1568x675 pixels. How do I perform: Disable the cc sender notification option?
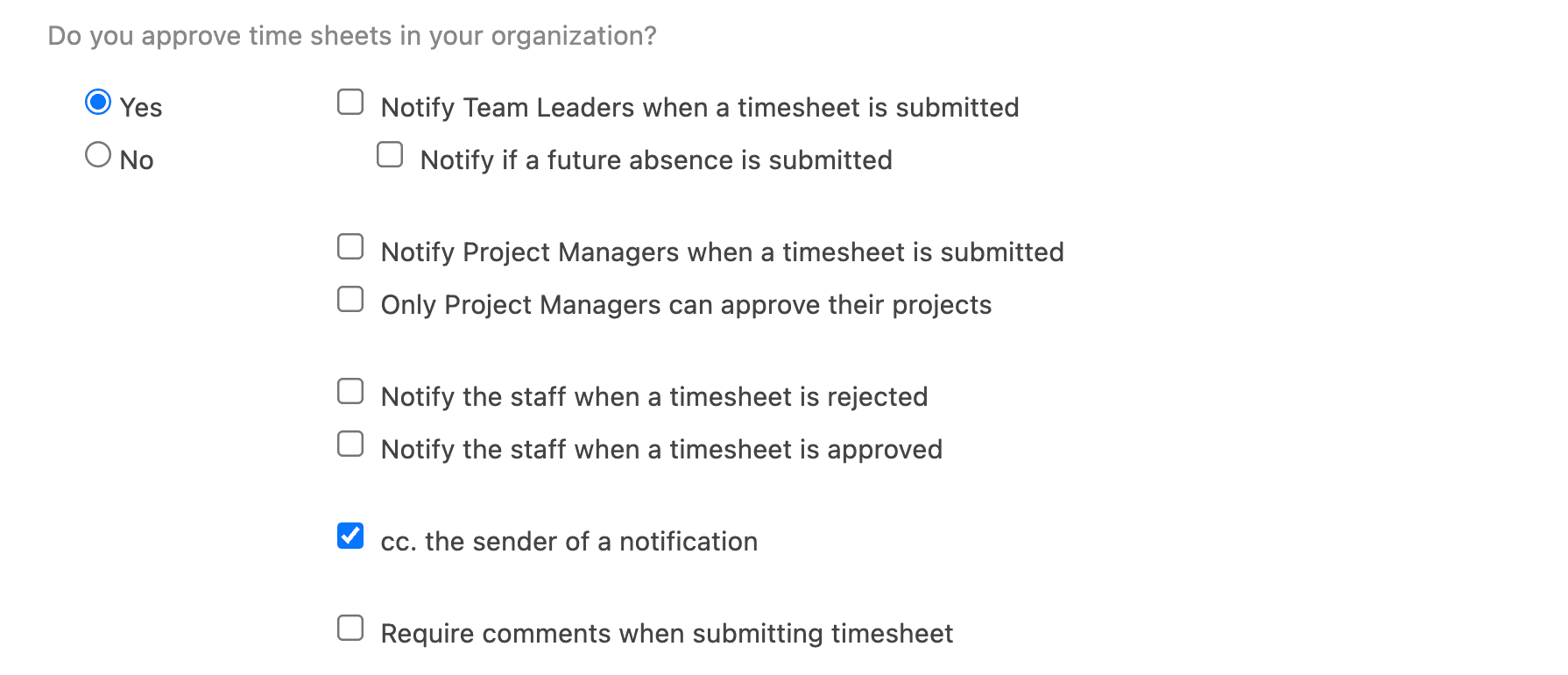350,536
